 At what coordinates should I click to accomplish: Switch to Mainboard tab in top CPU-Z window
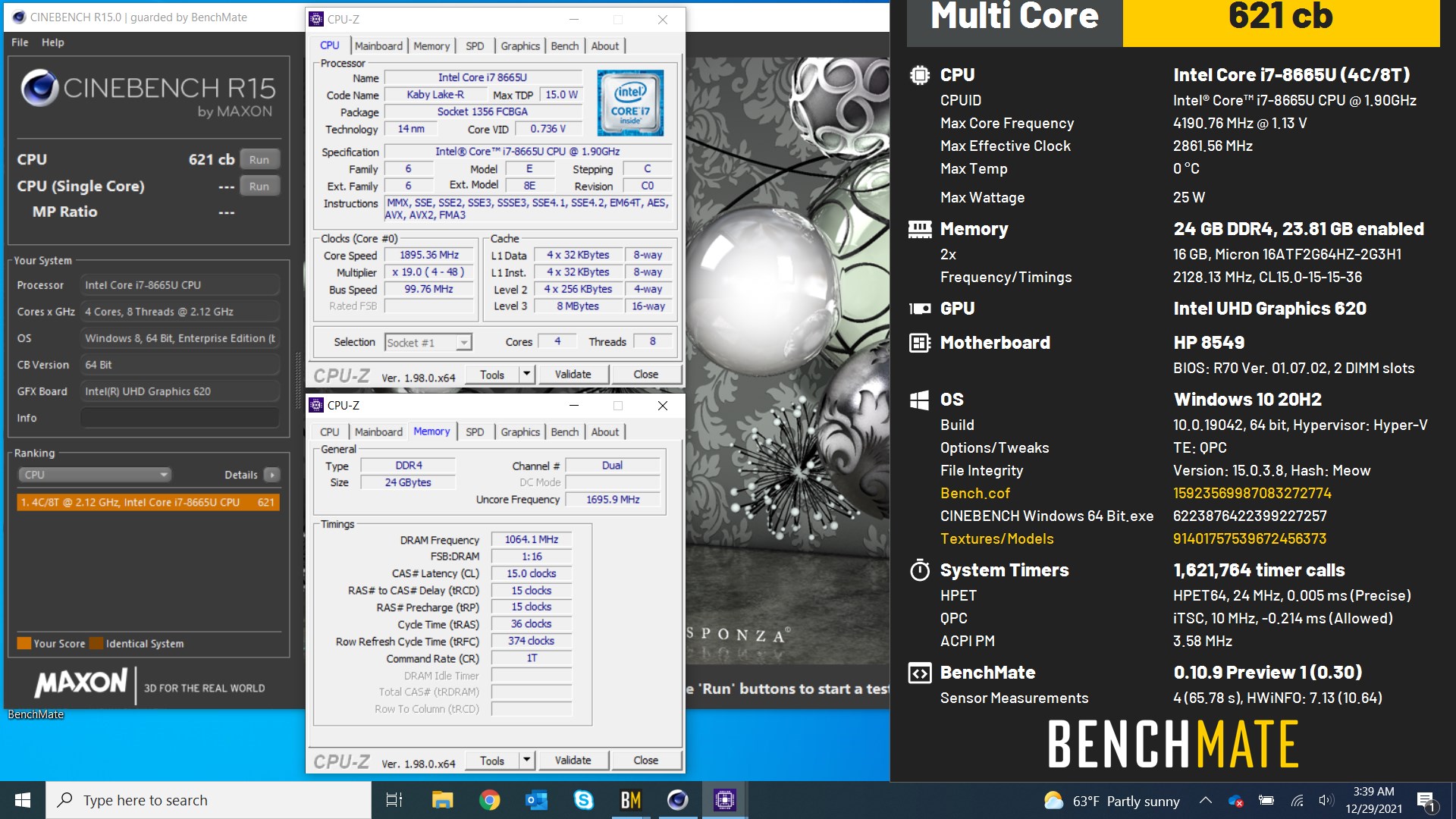click(378, 46)
